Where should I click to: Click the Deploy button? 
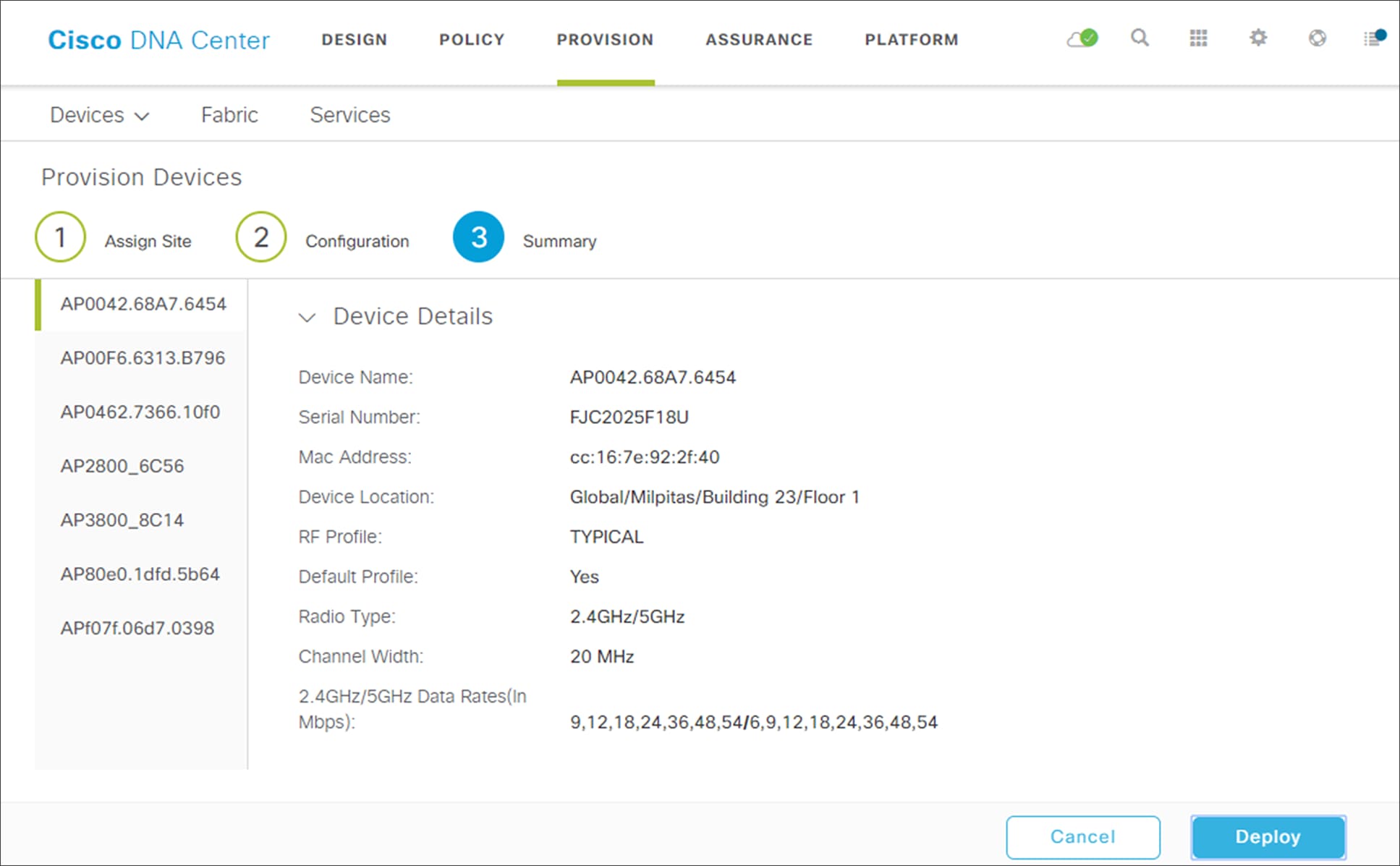1268,837
